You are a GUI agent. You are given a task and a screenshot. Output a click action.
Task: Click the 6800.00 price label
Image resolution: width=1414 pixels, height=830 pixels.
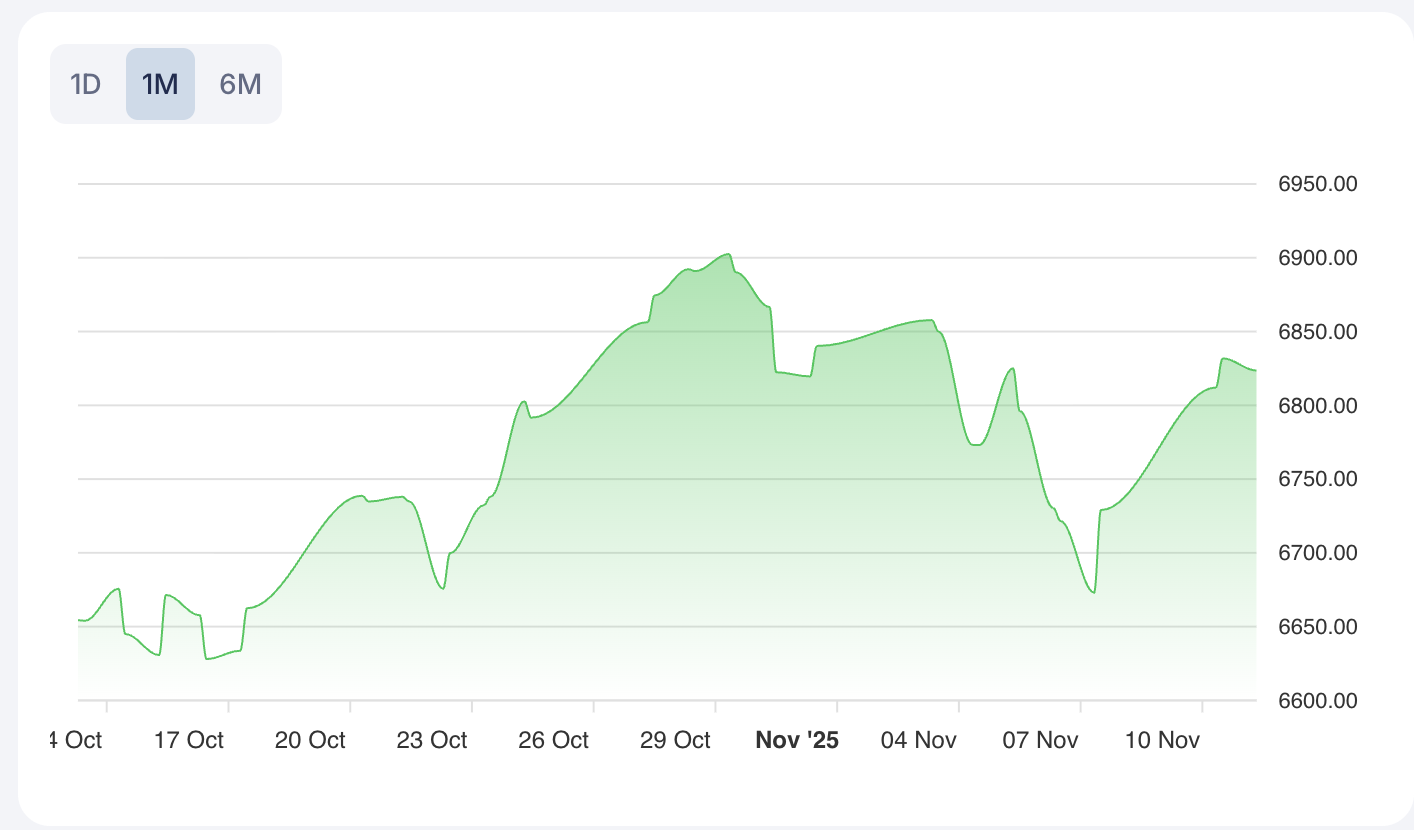(x=1318, y=406)
